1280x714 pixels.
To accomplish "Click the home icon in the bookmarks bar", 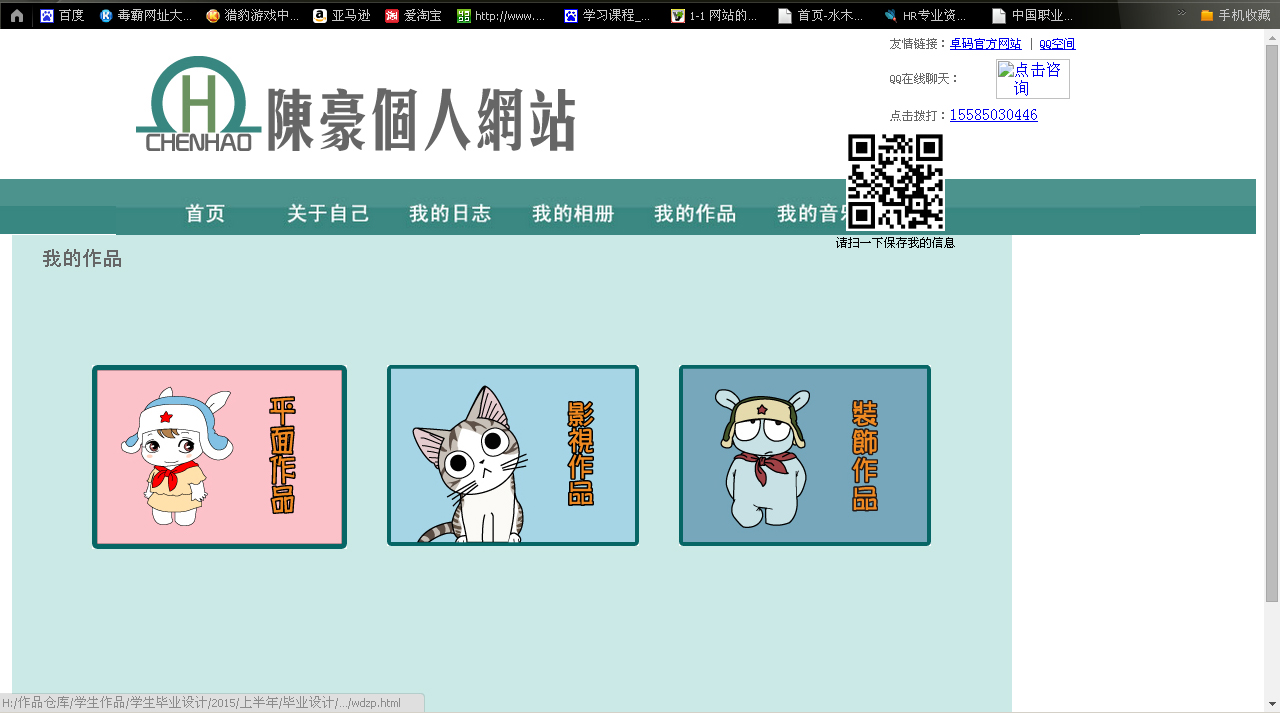I will tap(17, 16).
